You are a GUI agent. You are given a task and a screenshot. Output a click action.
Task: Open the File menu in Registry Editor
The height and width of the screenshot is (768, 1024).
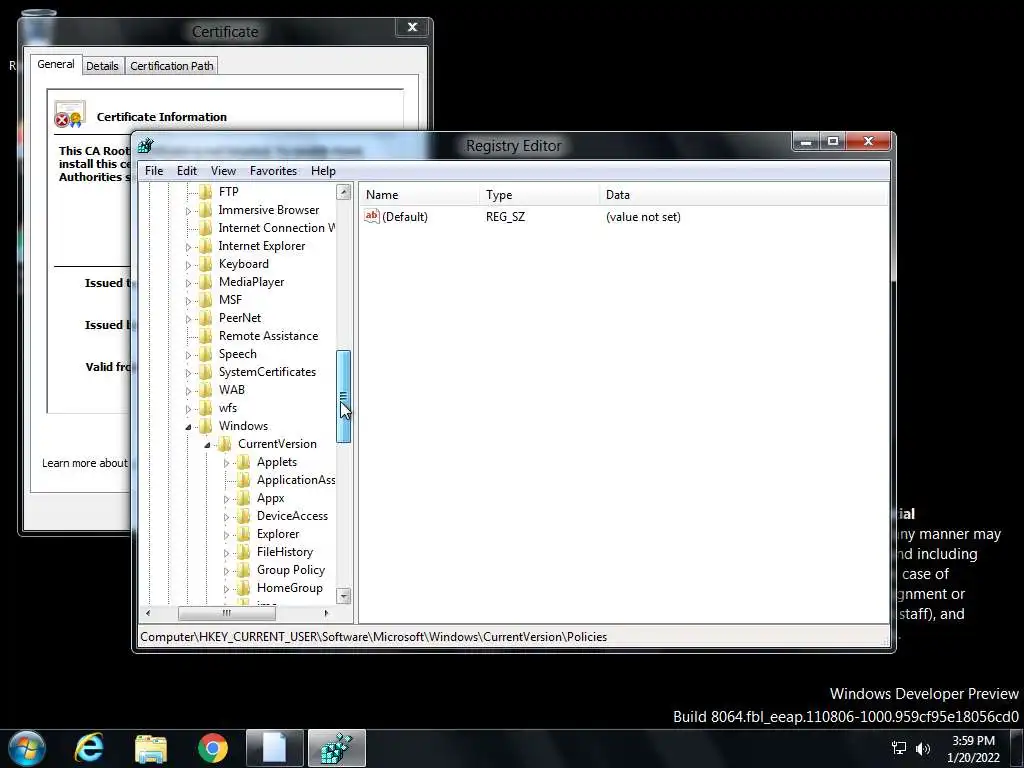pyautogui.click(x=154, y=171)
